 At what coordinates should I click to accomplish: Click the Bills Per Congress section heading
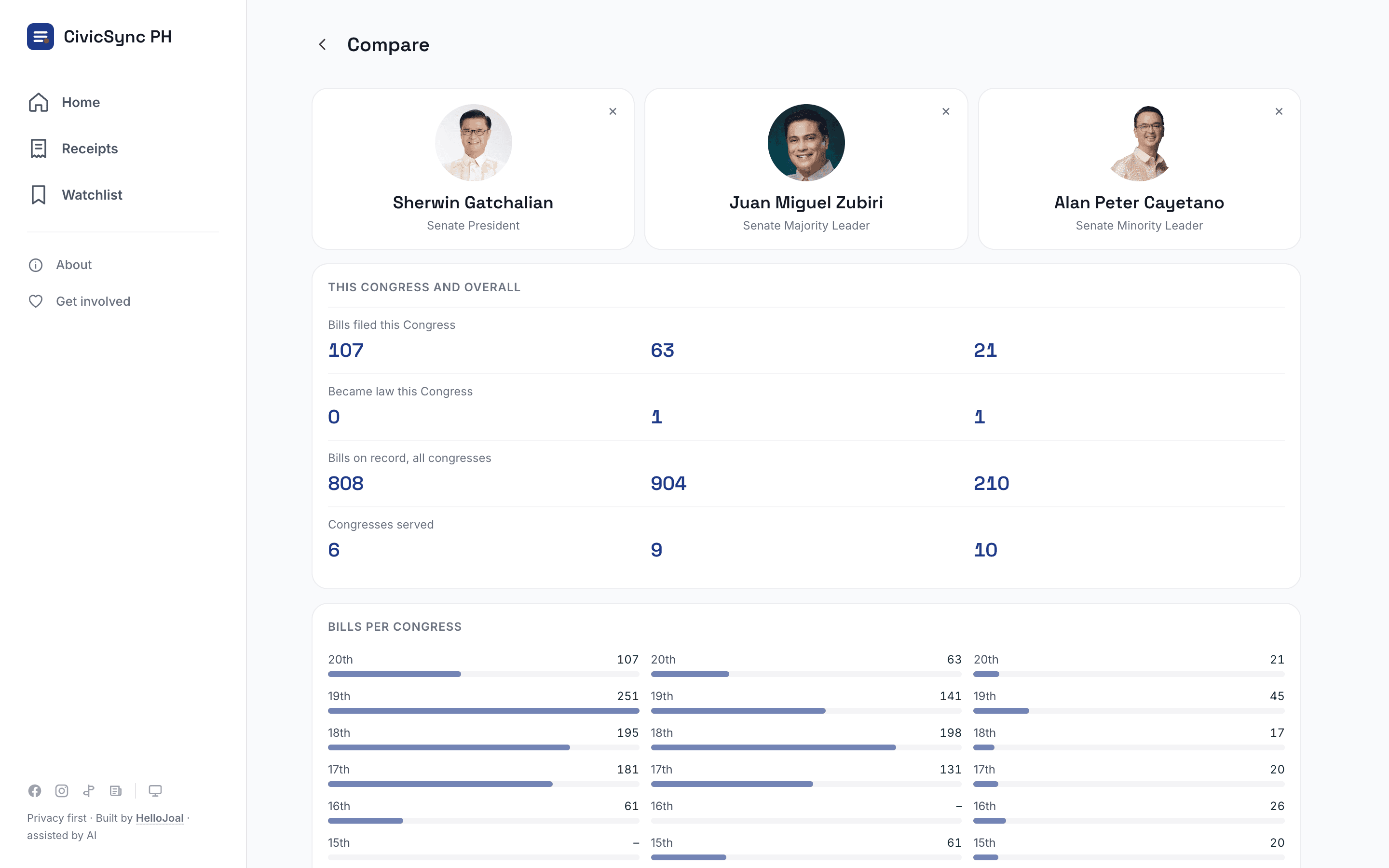(x=395, y=627)
